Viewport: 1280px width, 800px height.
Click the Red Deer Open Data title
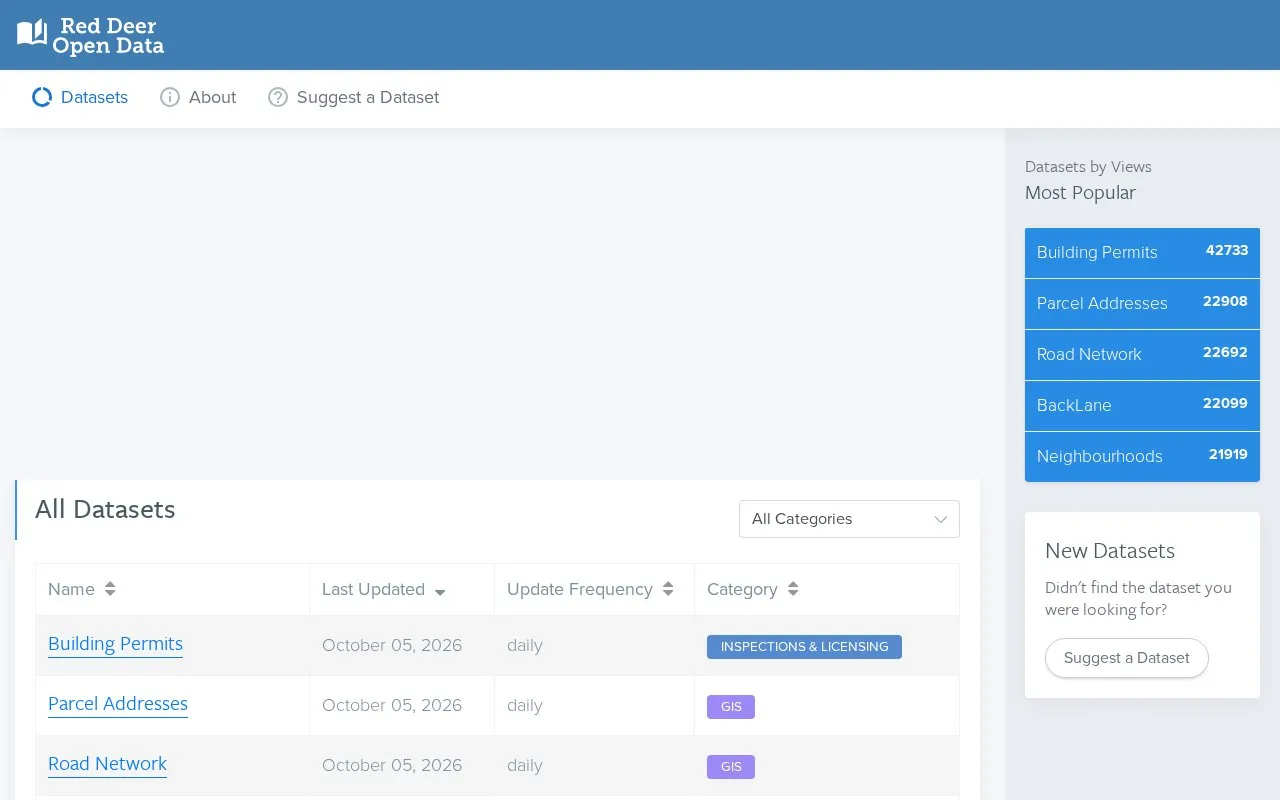point(108,35)
